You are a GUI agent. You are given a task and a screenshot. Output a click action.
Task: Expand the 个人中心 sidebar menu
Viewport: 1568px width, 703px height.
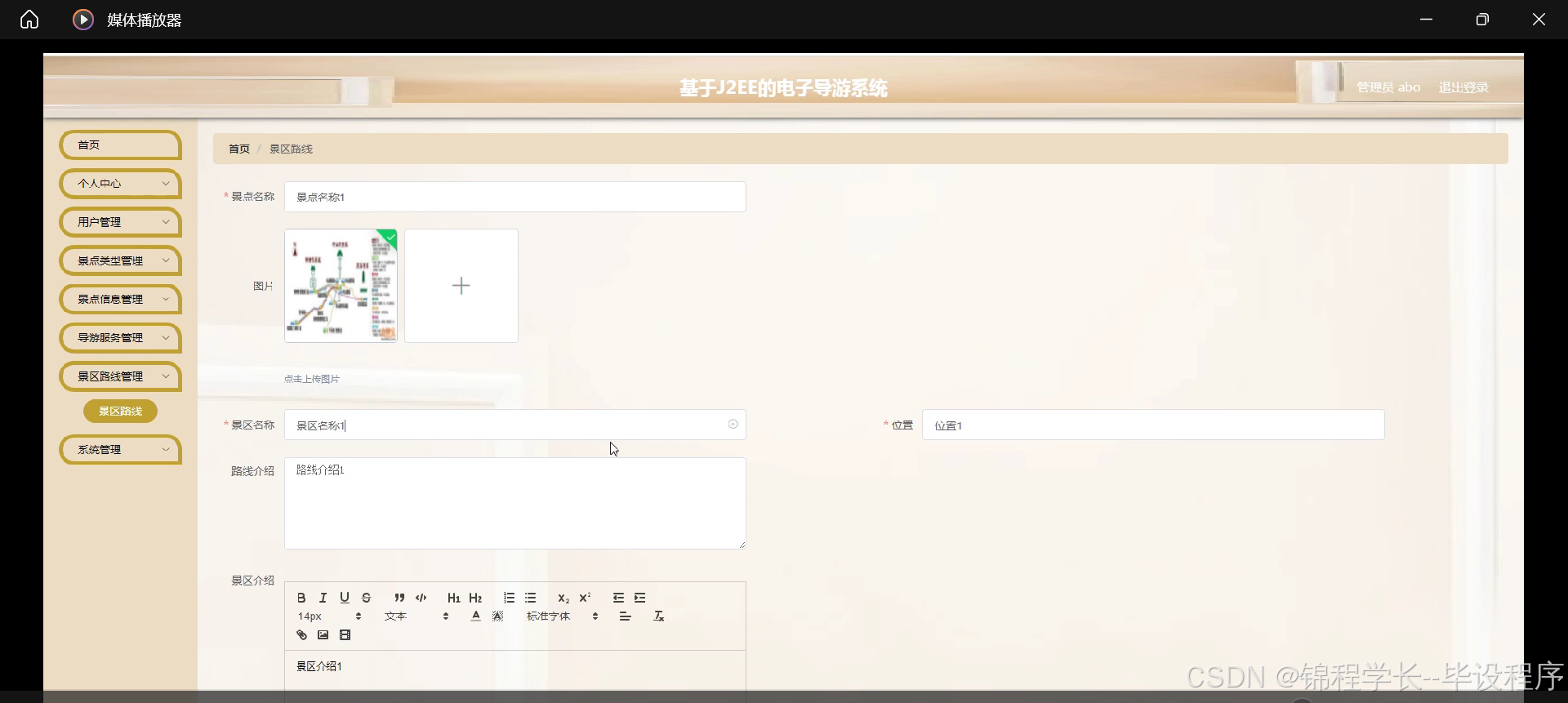point(120,184)
